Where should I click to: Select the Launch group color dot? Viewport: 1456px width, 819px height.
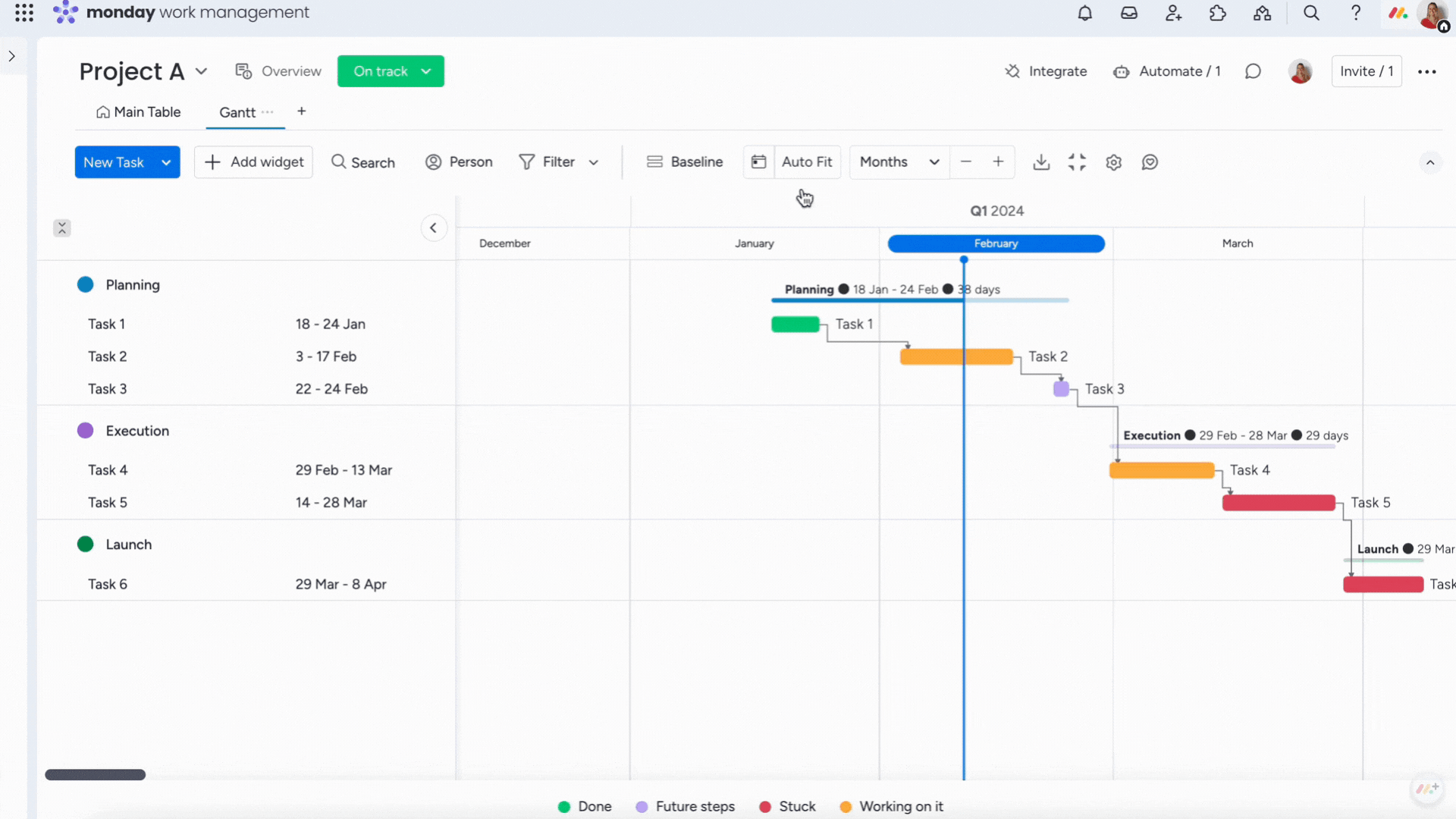(86, 544)
